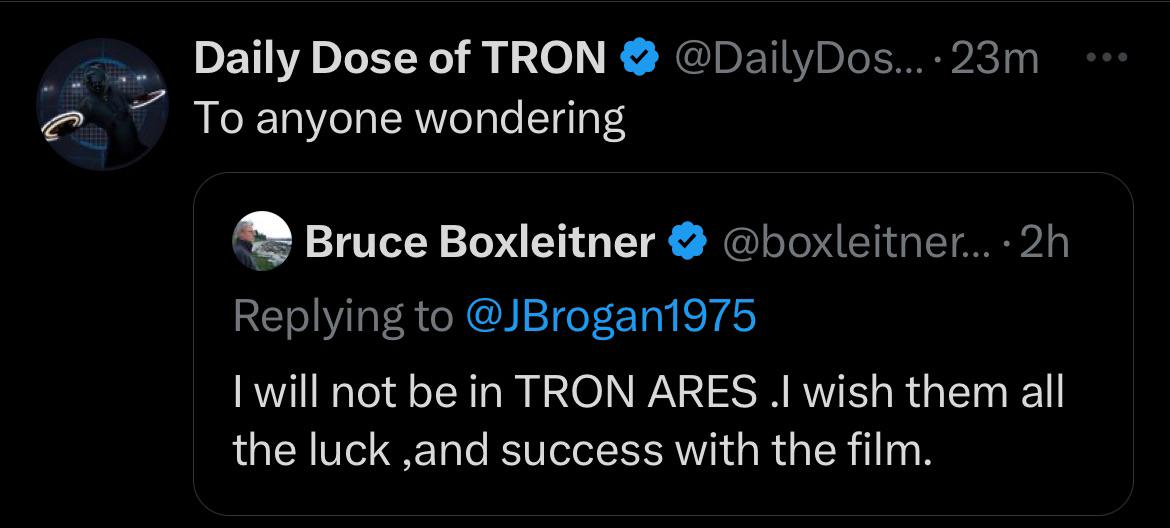This screenshot has height=528, width=1170.
Task: Click verified badge next to Daily Dose of TRON
Action: 638,59
